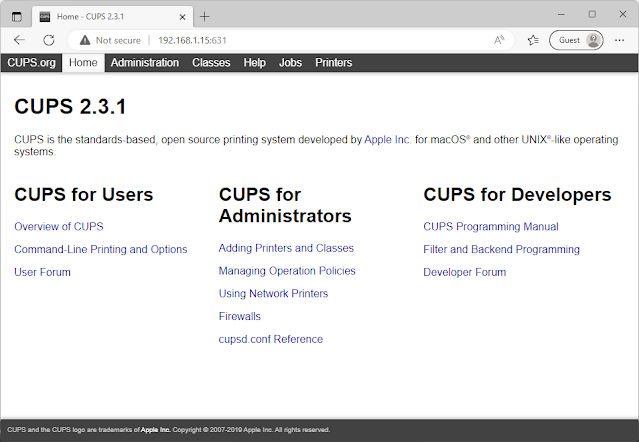639x442 pixels.
Task: Follow the Apple Inc. link in the description
Action: point(388,140)
